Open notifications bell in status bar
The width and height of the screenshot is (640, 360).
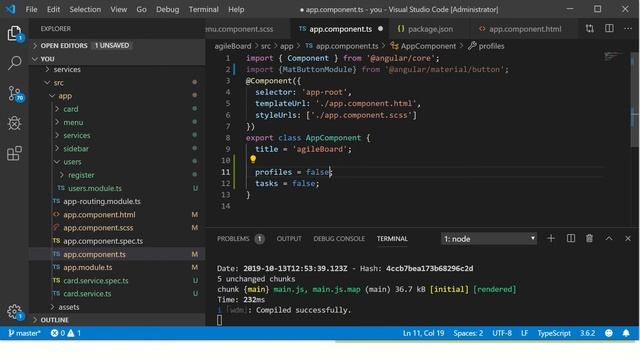pyautogui.click(x=626, y=333)
